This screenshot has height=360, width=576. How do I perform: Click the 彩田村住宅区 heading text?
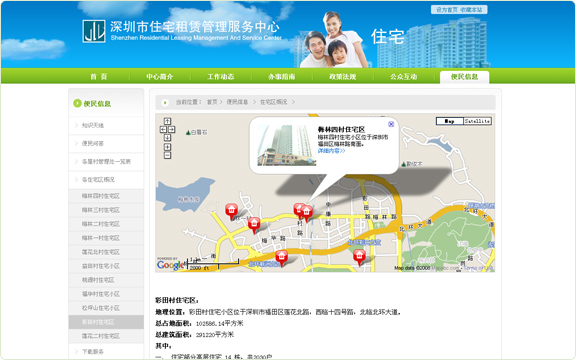[177, 300]
